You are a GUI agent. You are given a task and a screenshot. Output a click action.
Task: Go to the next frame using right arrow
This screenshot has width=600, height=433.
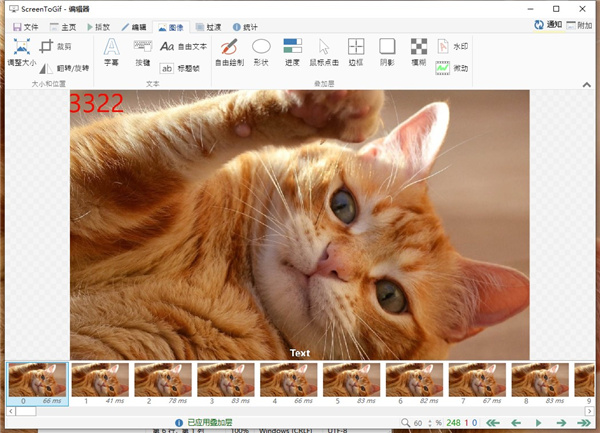pyautogui.click(x=559, y=423)
